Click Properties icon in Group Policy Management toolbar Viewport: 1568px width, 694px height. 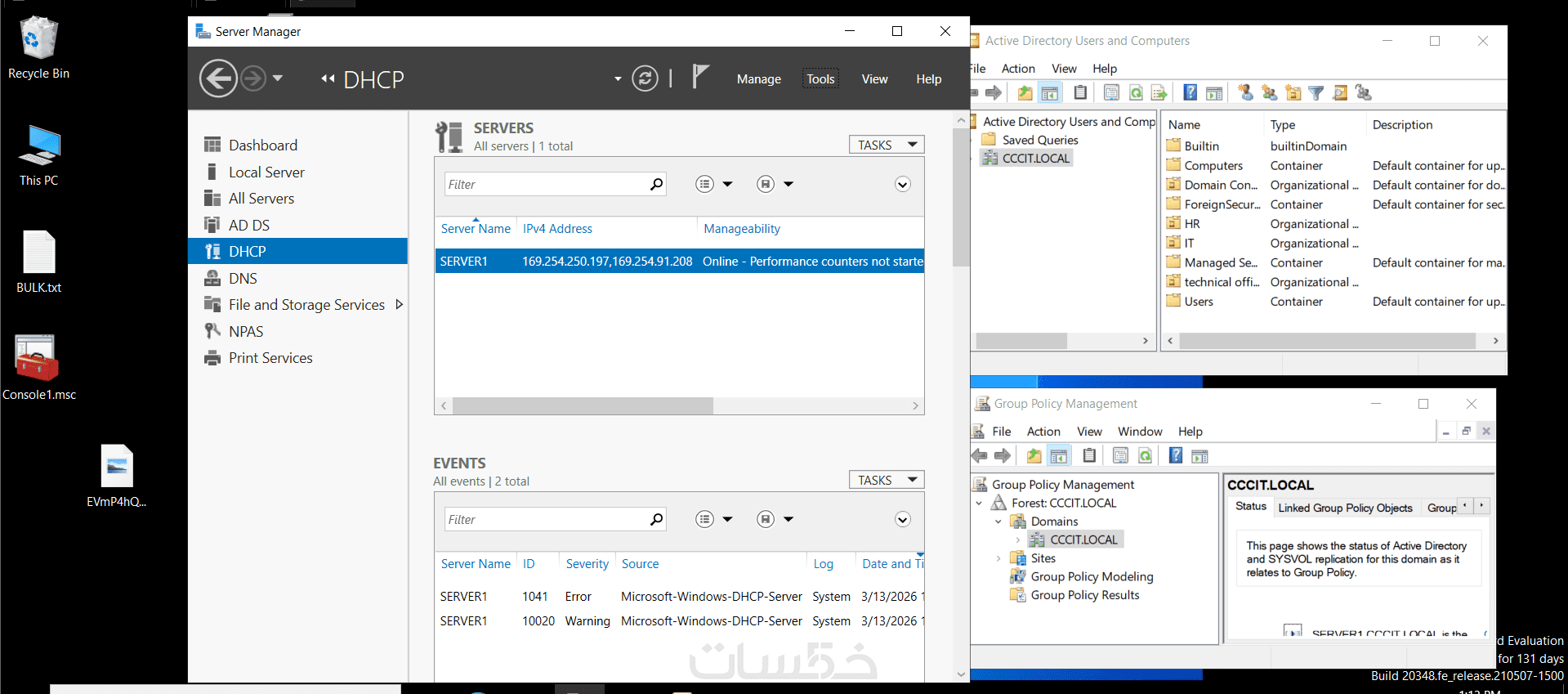click(1120, 455)
